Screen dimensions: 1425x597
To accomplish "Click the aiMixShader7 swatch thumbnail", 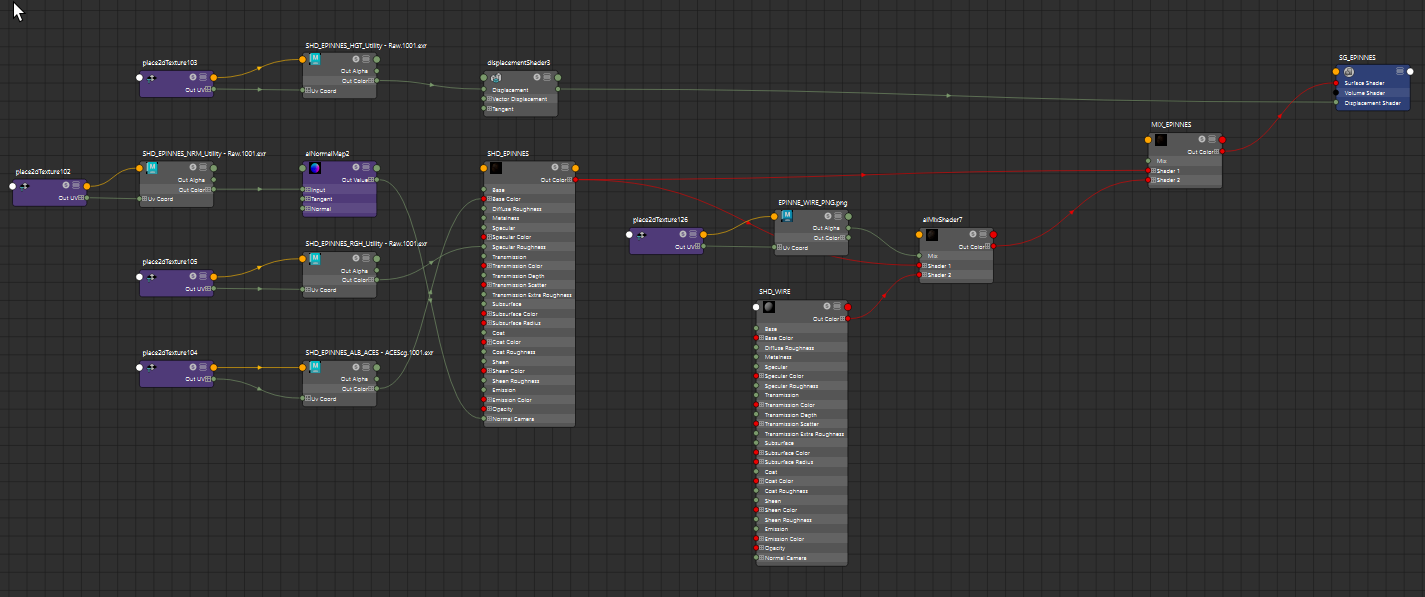I will click(932, 234).
